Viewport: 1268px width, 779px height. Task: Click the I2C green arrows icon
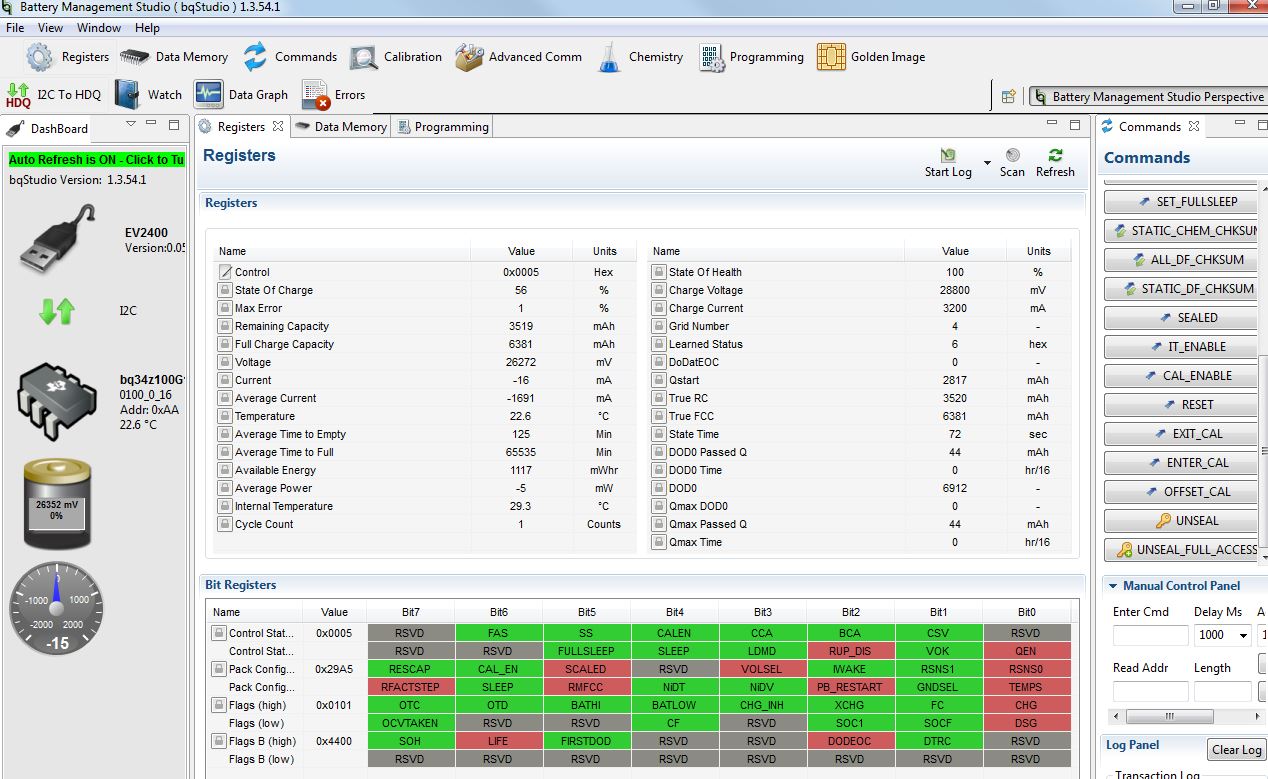coord(57,312)
